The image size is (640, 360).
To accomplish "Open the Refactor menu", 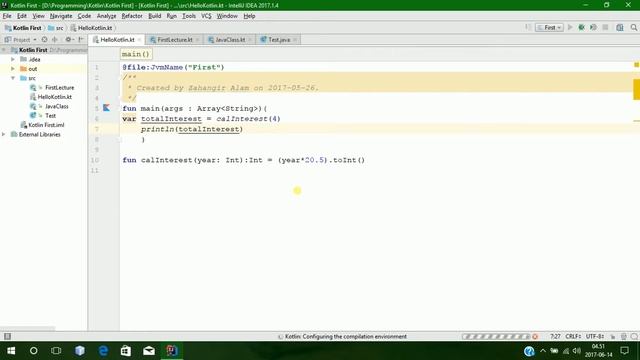I will (132, 16).
